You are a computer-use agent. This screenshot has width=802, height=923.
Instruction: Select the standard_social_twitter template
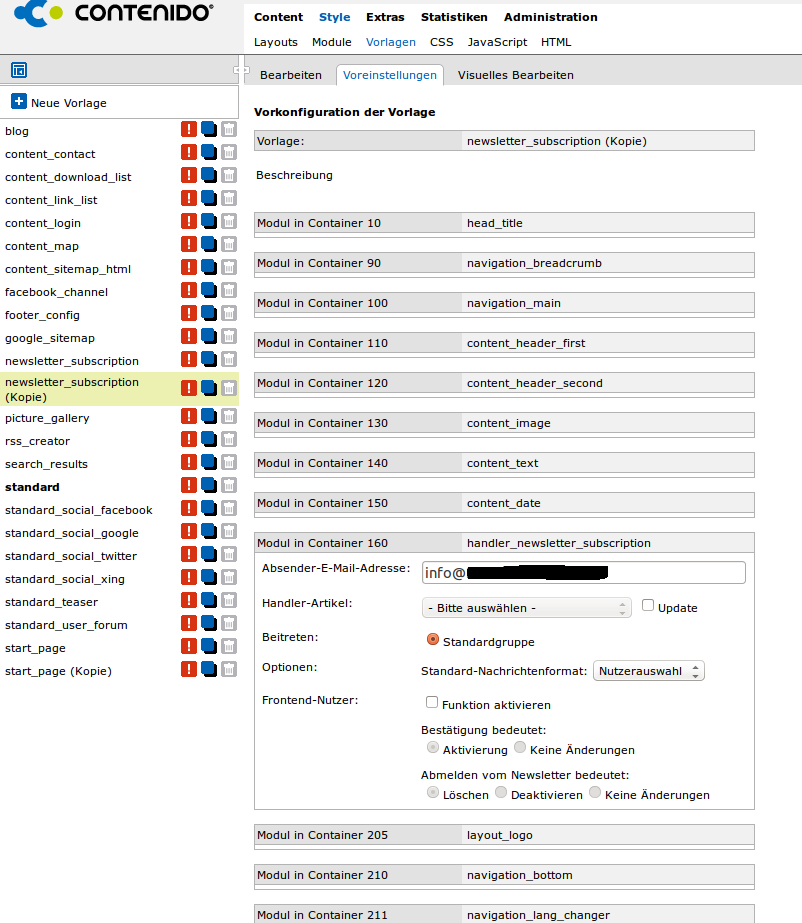pos(71,556)
